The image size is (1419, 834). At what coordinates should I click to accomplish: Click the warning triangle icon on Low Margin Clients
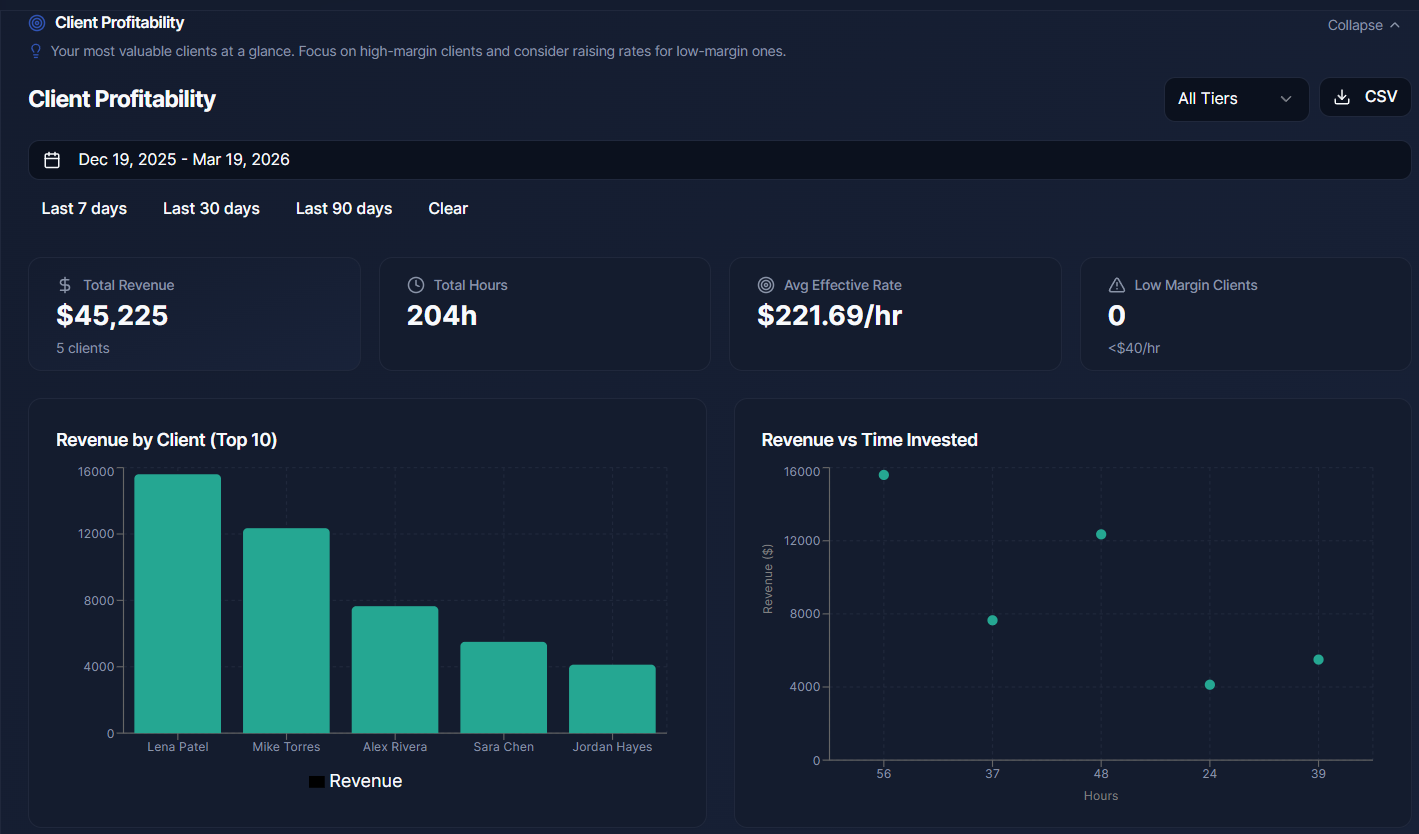pos(1117,285)
